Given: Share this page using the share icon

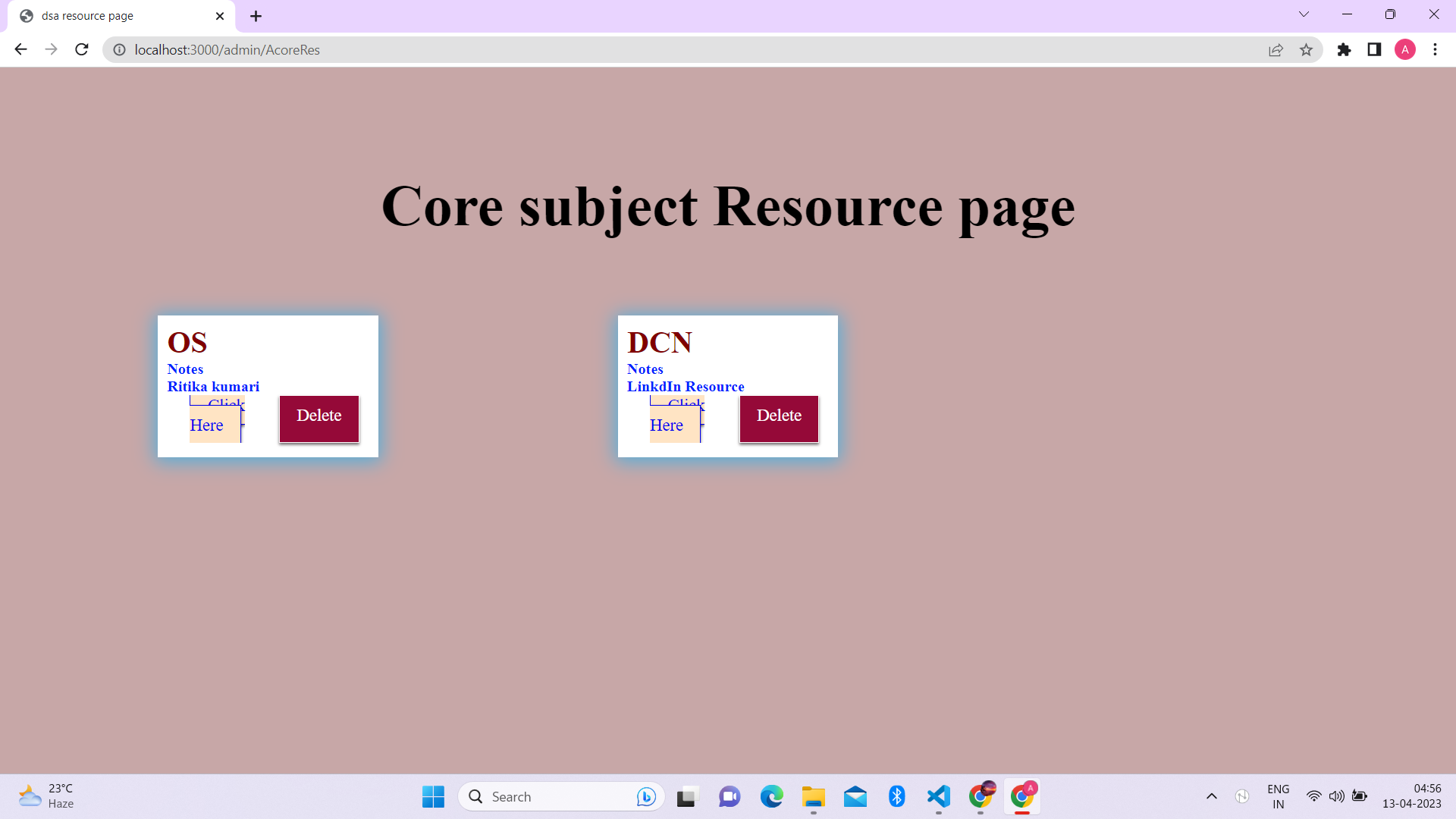Looking at the screenshot, I should tap(1276, 49).
